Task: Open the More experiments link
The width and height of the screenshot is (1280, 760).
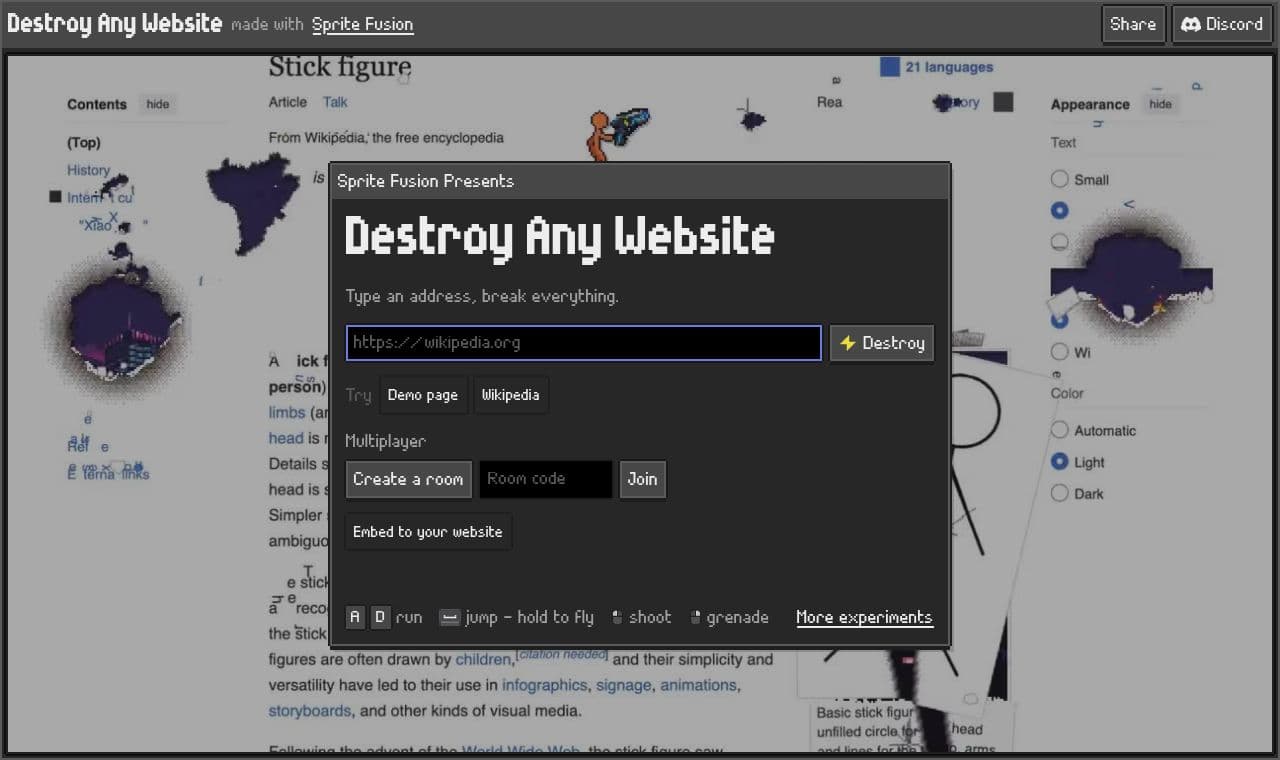Action: click(x=864, y=617)
